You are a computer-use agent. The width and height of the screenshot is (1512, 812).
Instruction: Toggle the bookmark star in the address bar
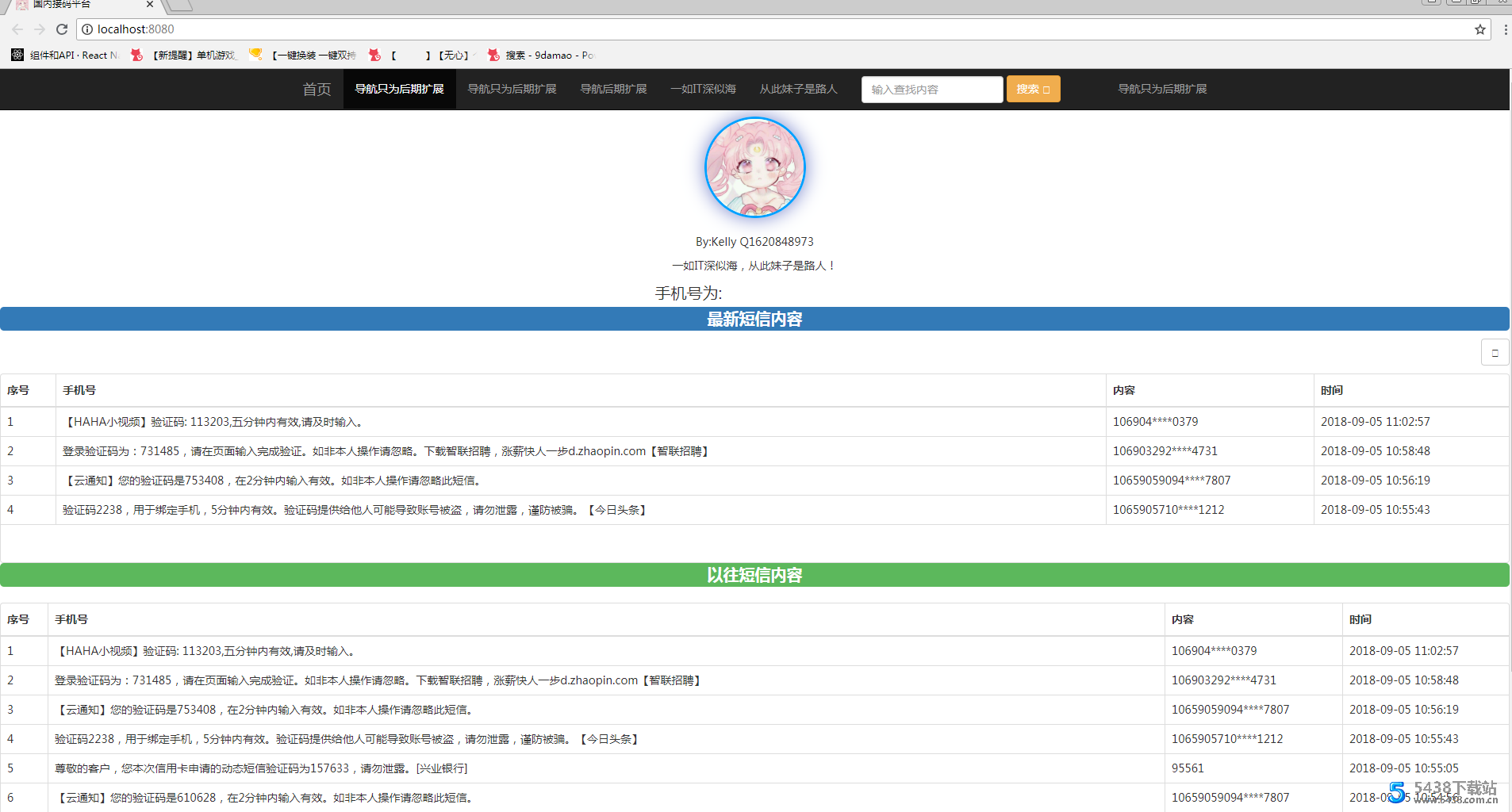click(1479, 29)
